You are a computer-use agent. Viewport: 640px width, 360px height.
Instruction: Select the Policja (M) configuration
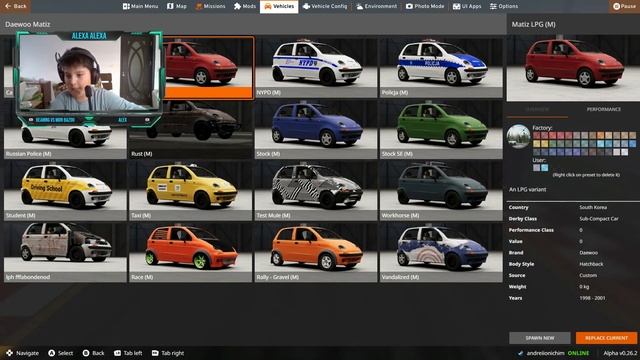pos(441,67)
